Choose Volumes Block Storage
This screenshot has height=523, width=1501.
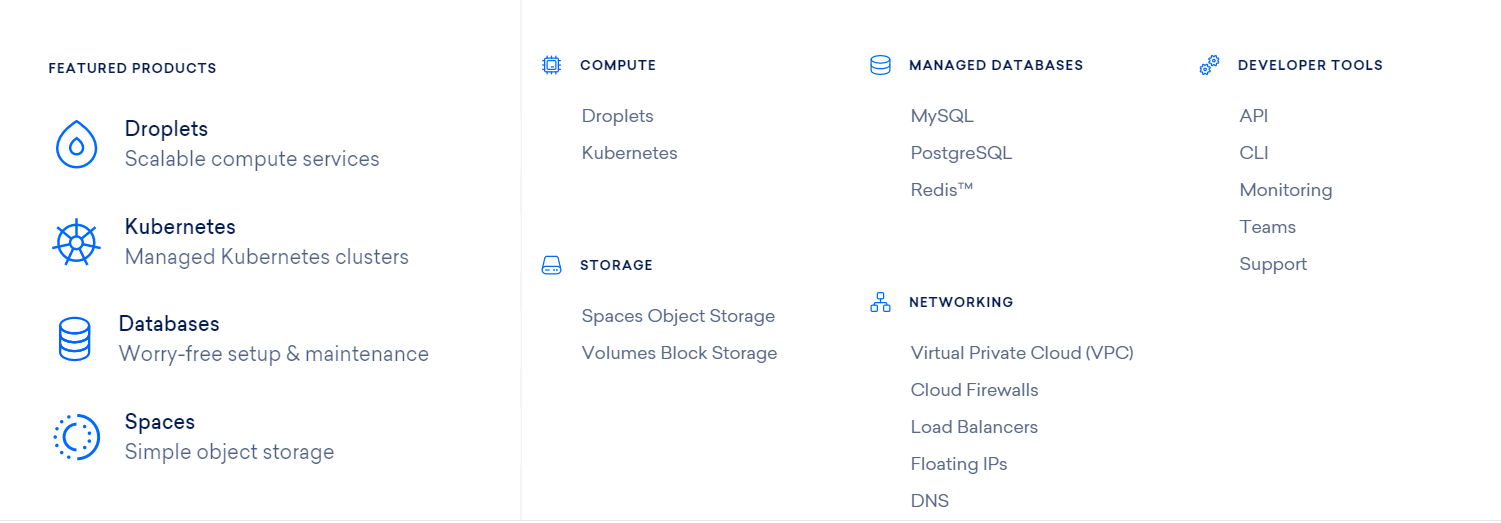tap(679, 353)
